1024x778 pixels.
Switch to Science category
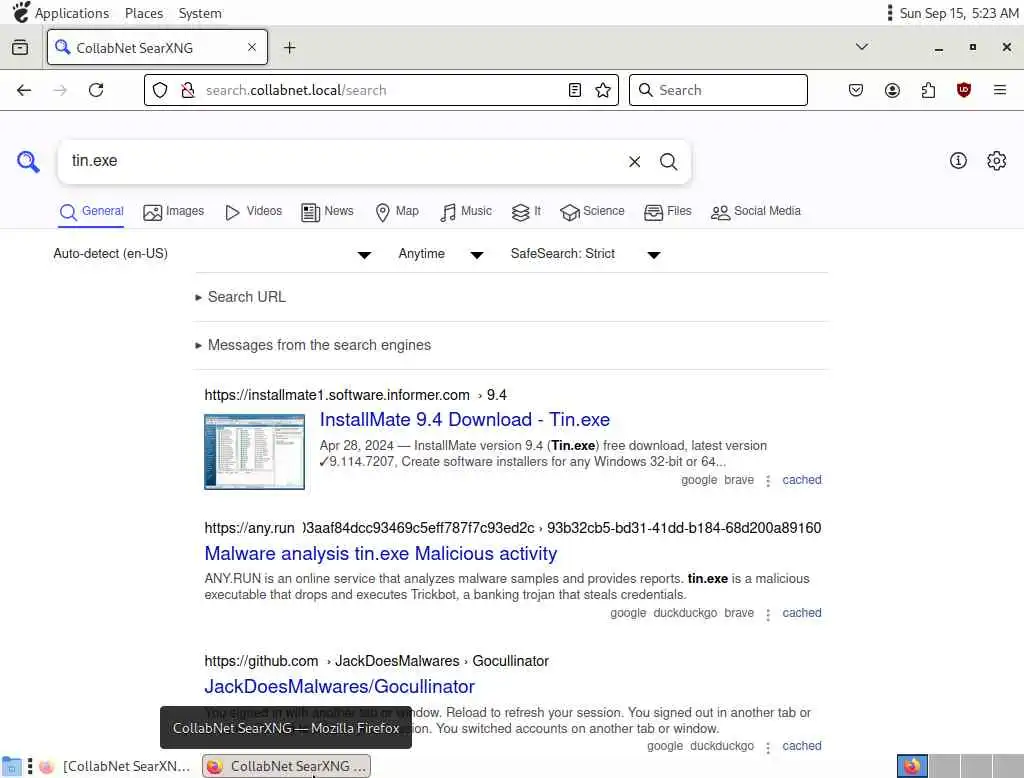(x=592, y=212)
